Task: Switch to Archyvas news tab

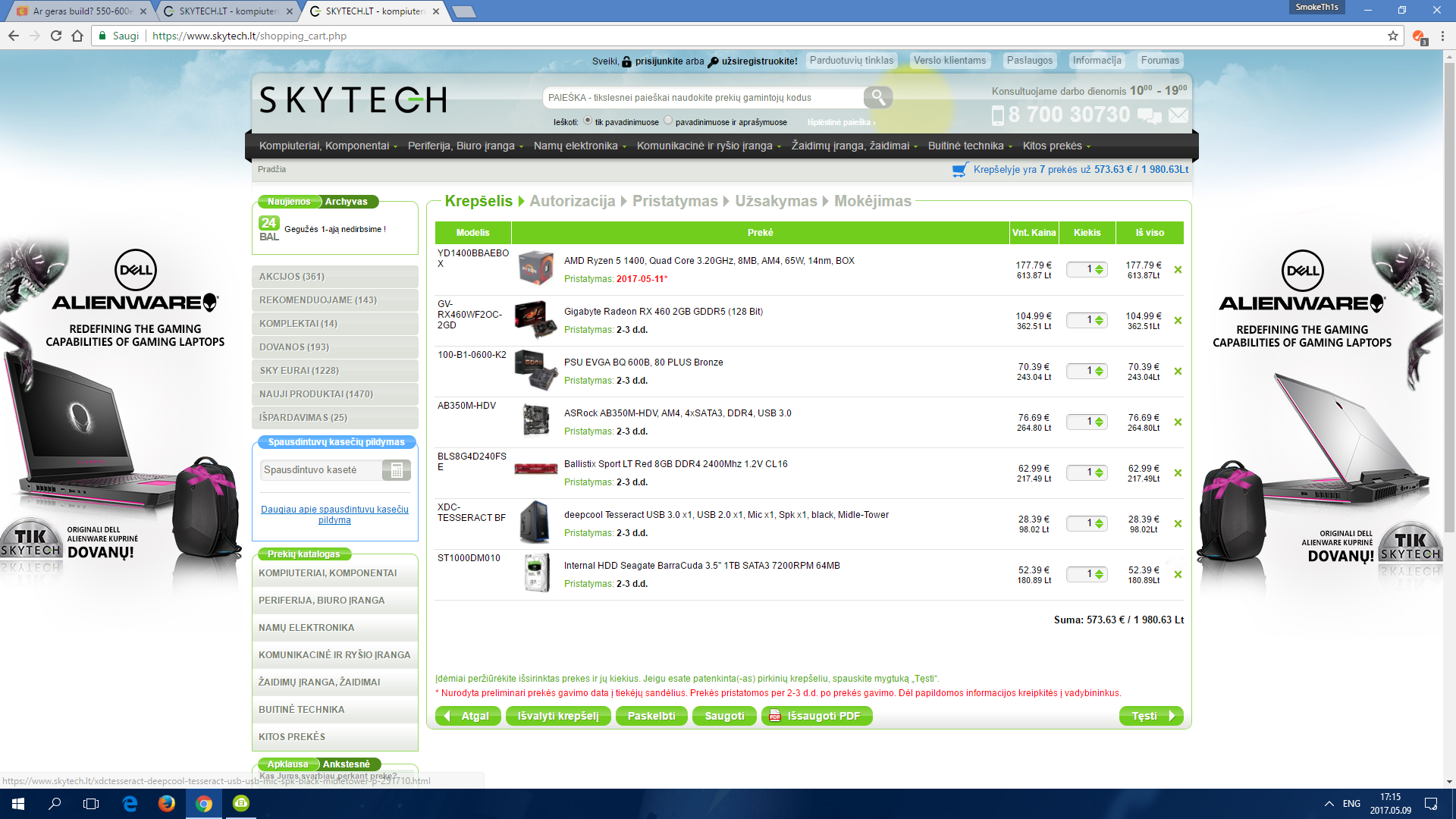Action: 346,202
